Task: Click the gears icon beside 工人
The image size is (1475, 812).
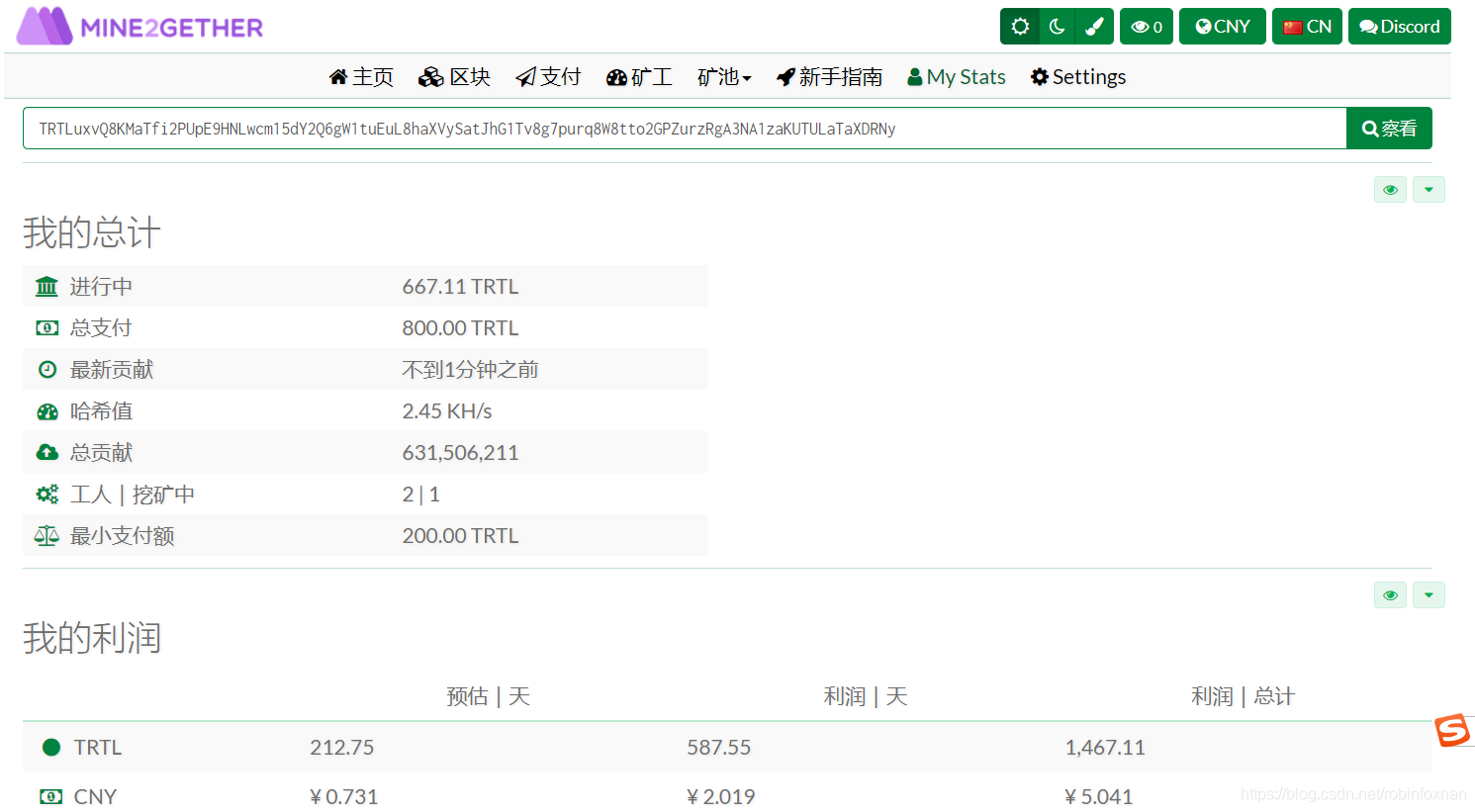Action: coord(46,494)
